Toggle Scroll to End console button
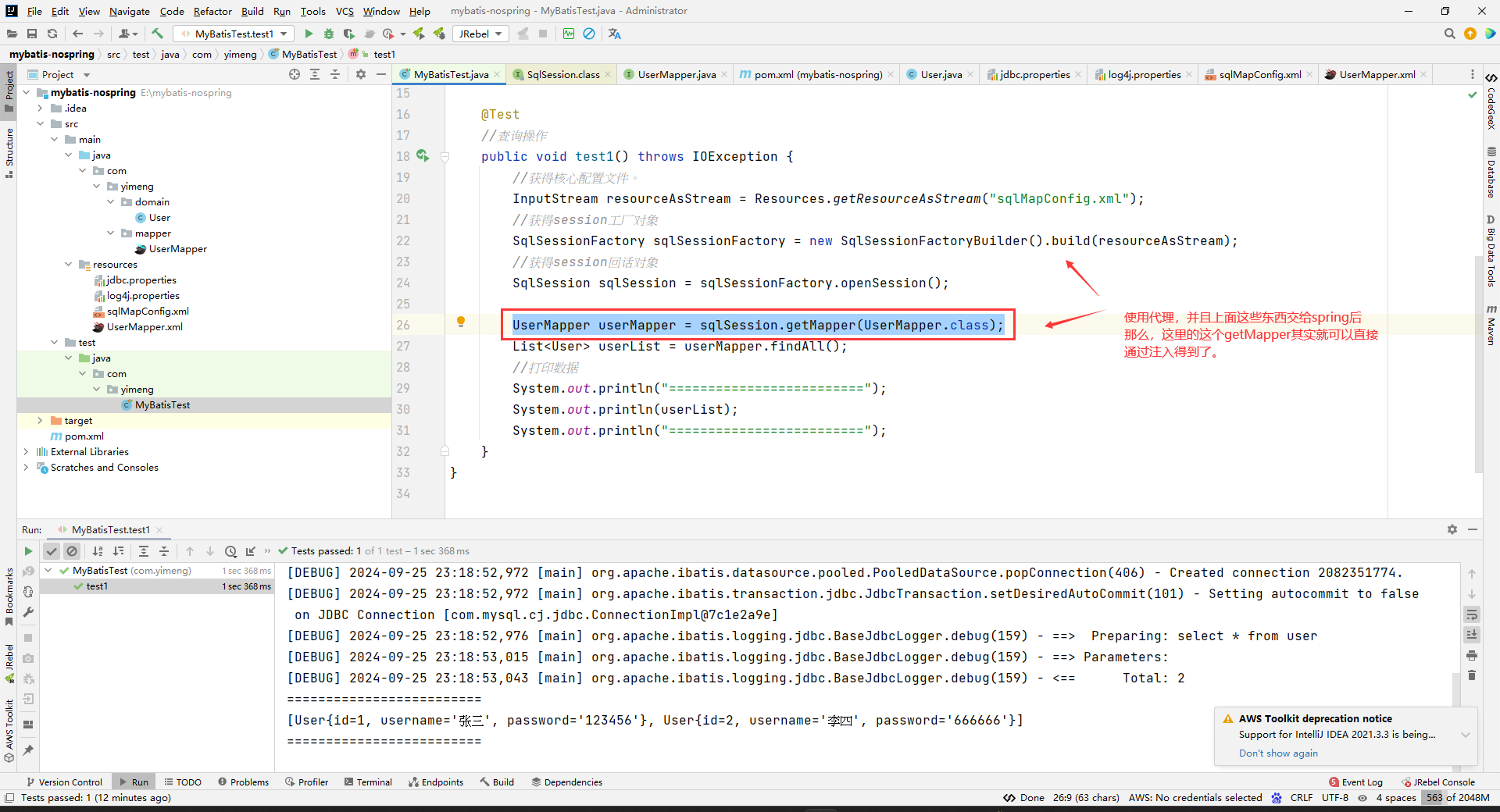1500x812 pixels. 1472,635
